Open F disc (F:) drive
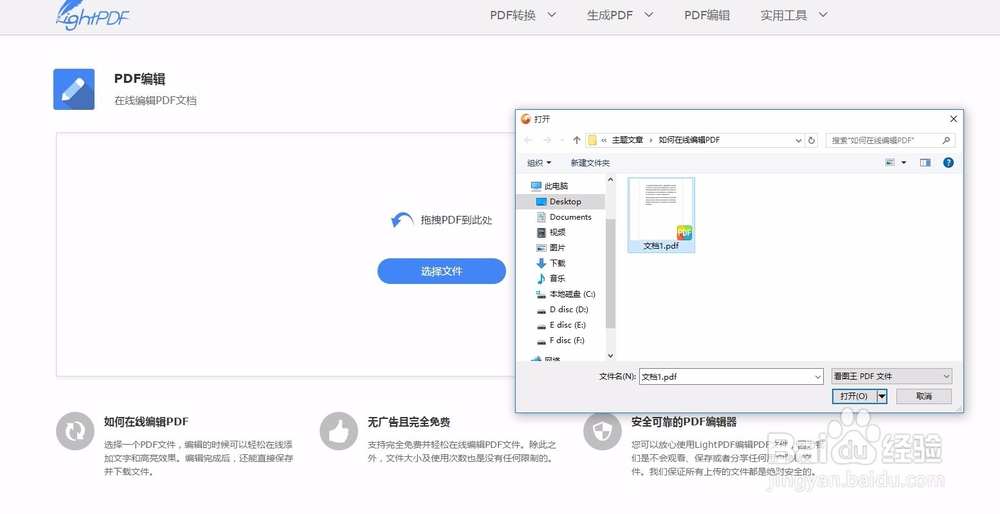 pos(561,340)
